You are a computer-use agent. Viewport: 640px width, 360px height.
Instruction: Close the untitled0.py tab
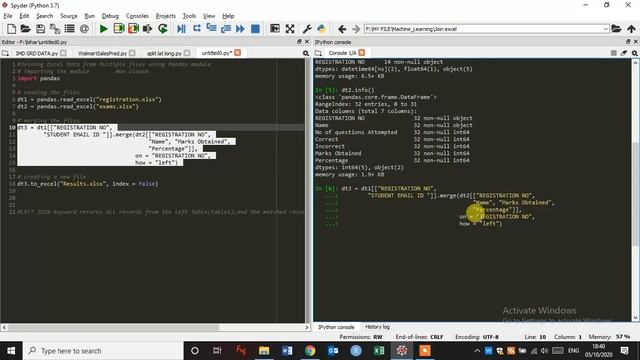pyautogui.click(x=238, y=53)
